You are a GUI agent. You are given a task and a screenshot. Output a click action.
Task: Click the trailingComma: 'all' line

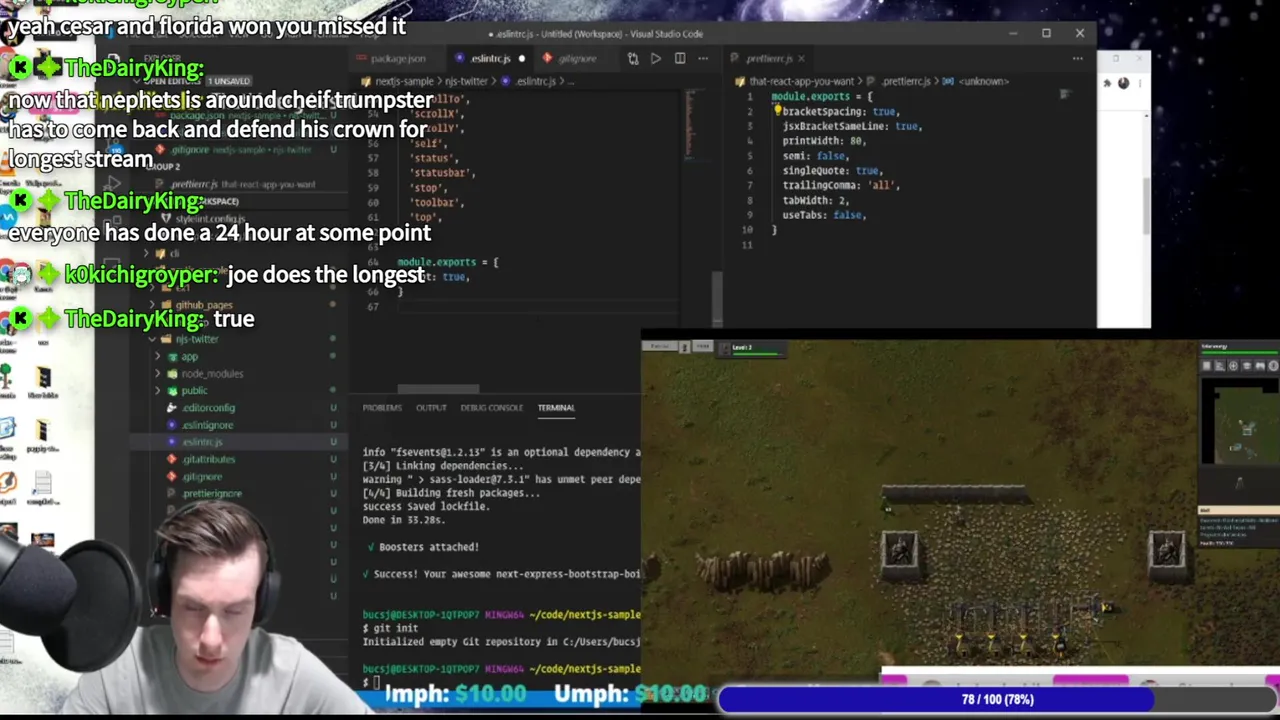(841, 186)
